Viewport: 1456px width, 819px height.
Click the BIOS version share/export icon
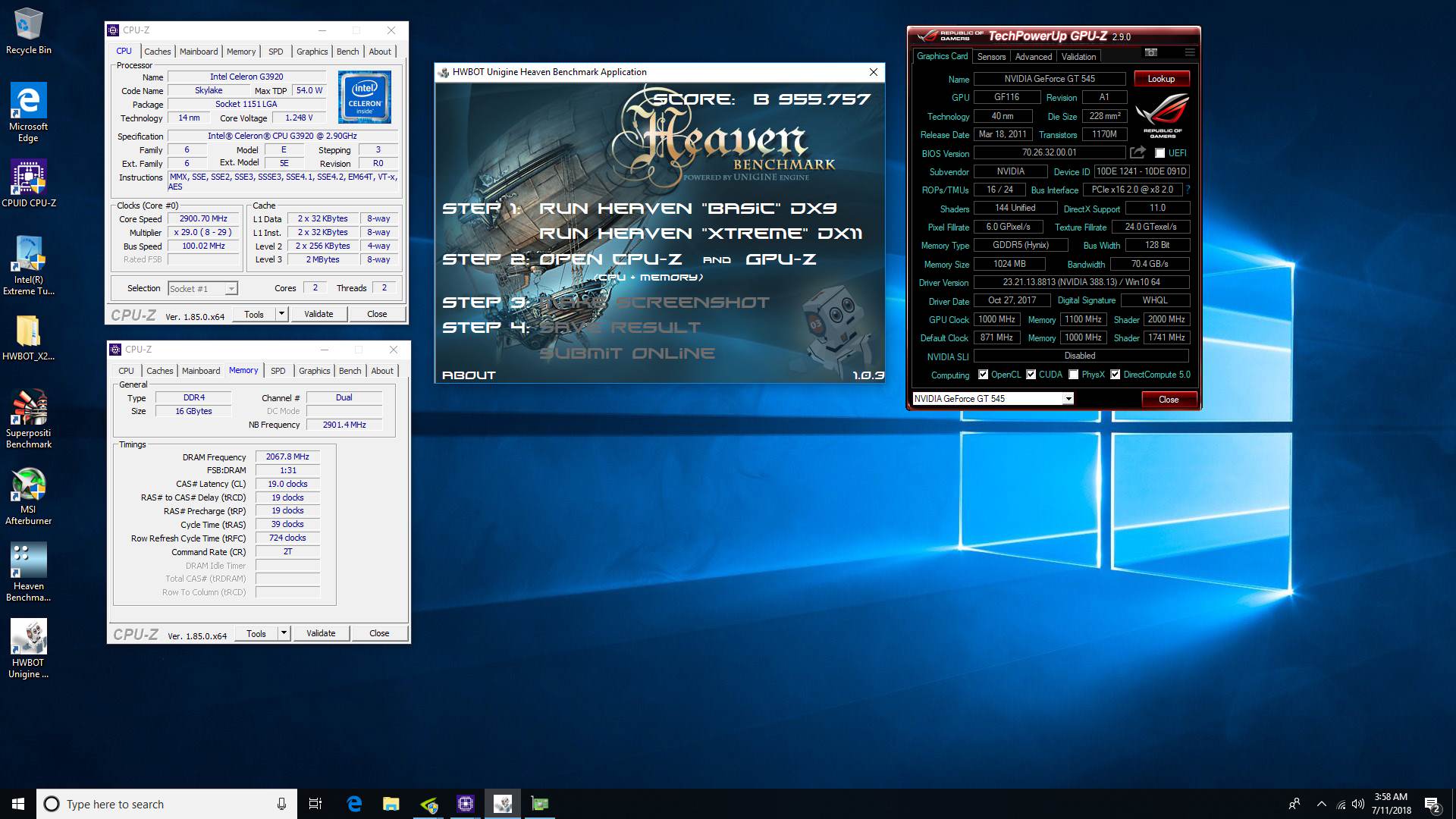click(1137, 152)
